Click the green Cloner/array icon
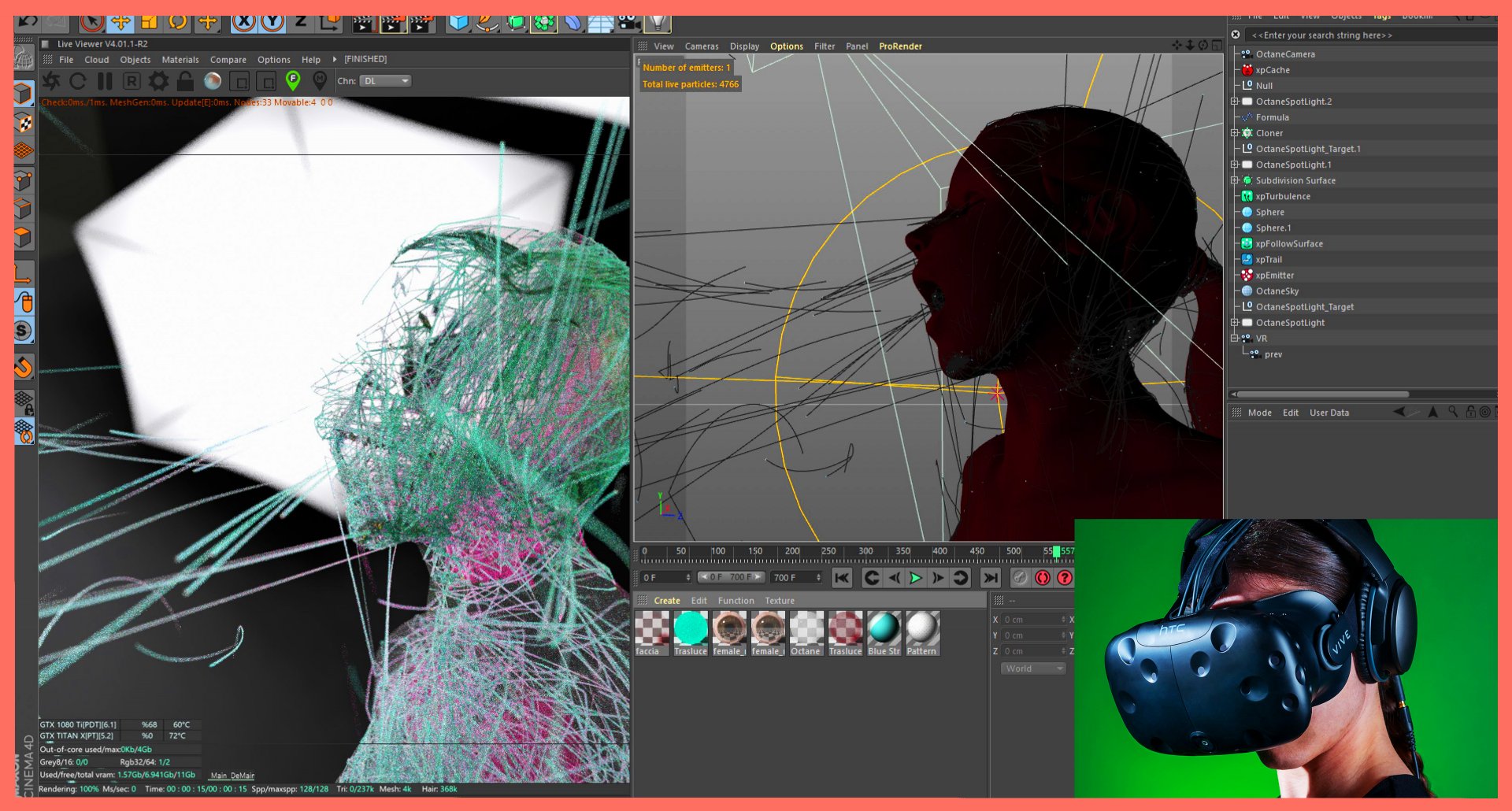This screenshot has width=1512, height=811. pyautogui.click(x=543, y=23)
